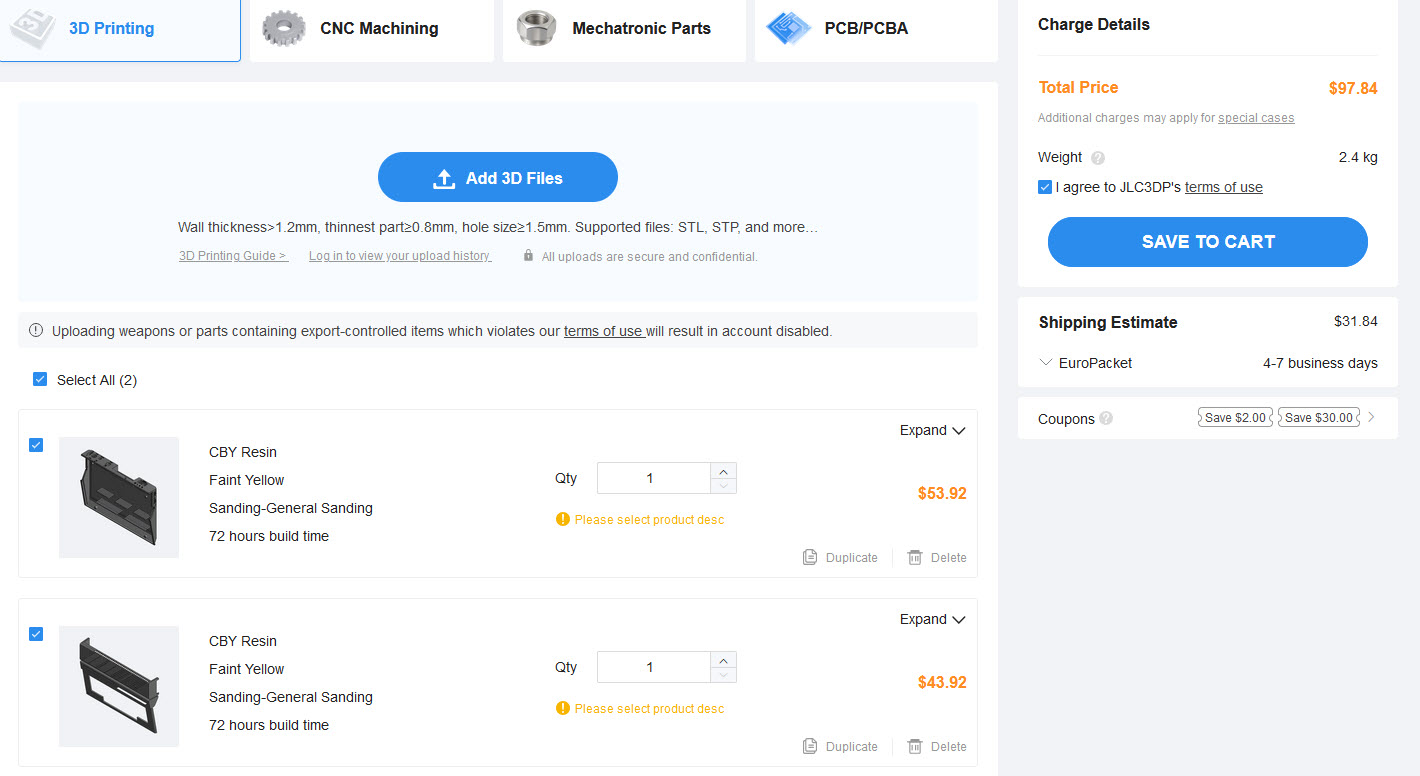1420x776 pixels.
Task: Open the 3D Printing Guide link
Action: click(x=233, y=256)
